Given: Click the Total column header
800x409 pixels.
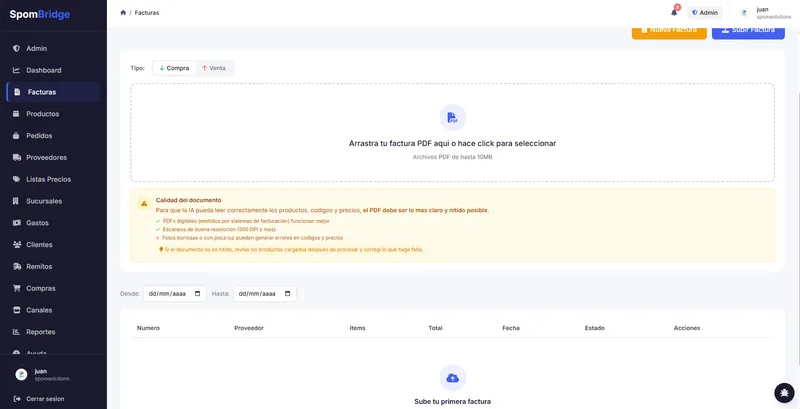Looking at the screenshot, I should (x=435, y=328).
